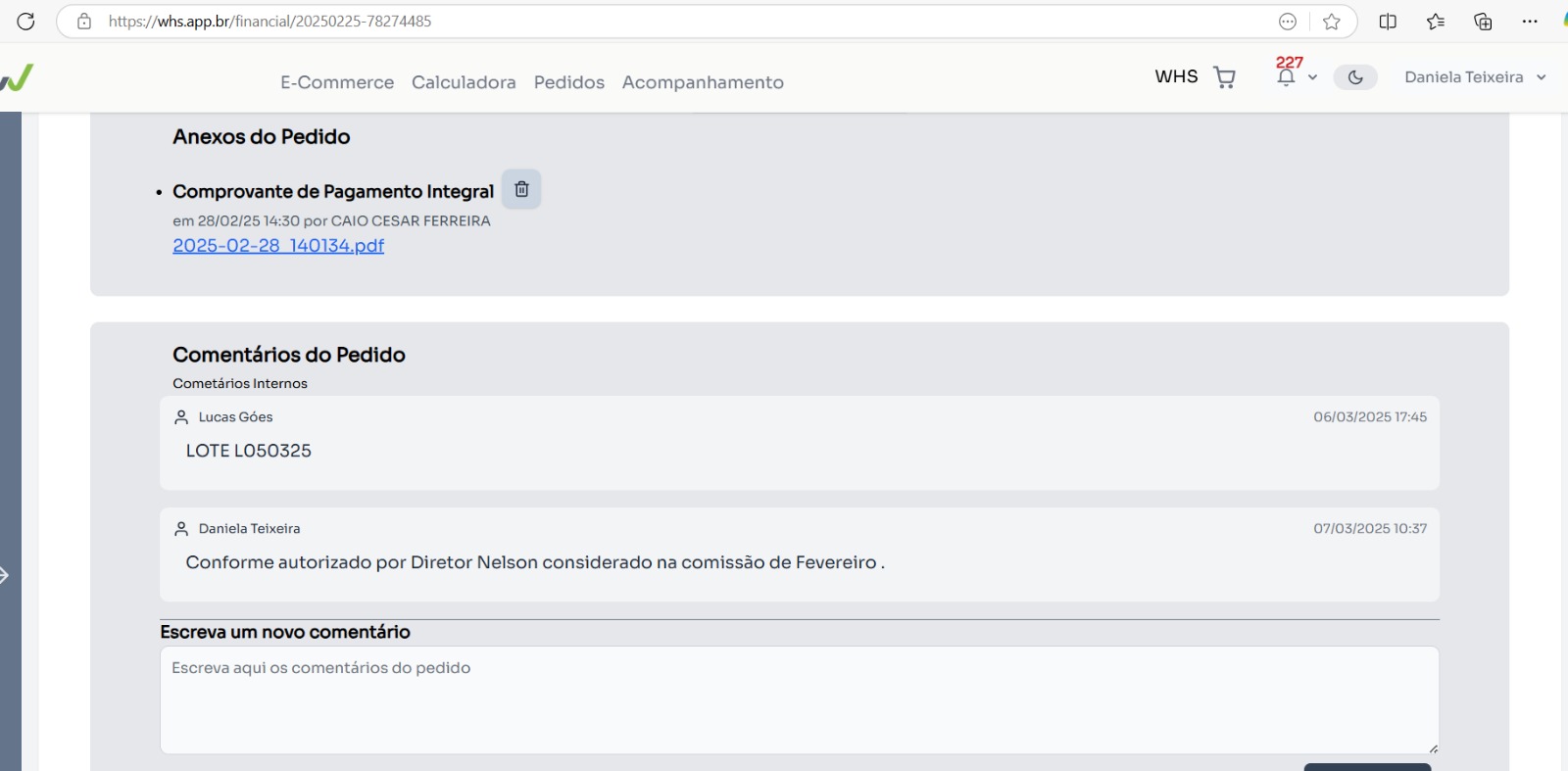Reload the page in the browser
The height and width of the screenshot is (771, 1568).
pos(25,22)
